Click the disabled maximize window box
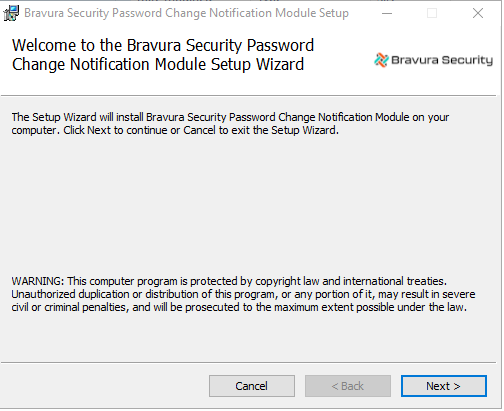 (x=432, y=13)
